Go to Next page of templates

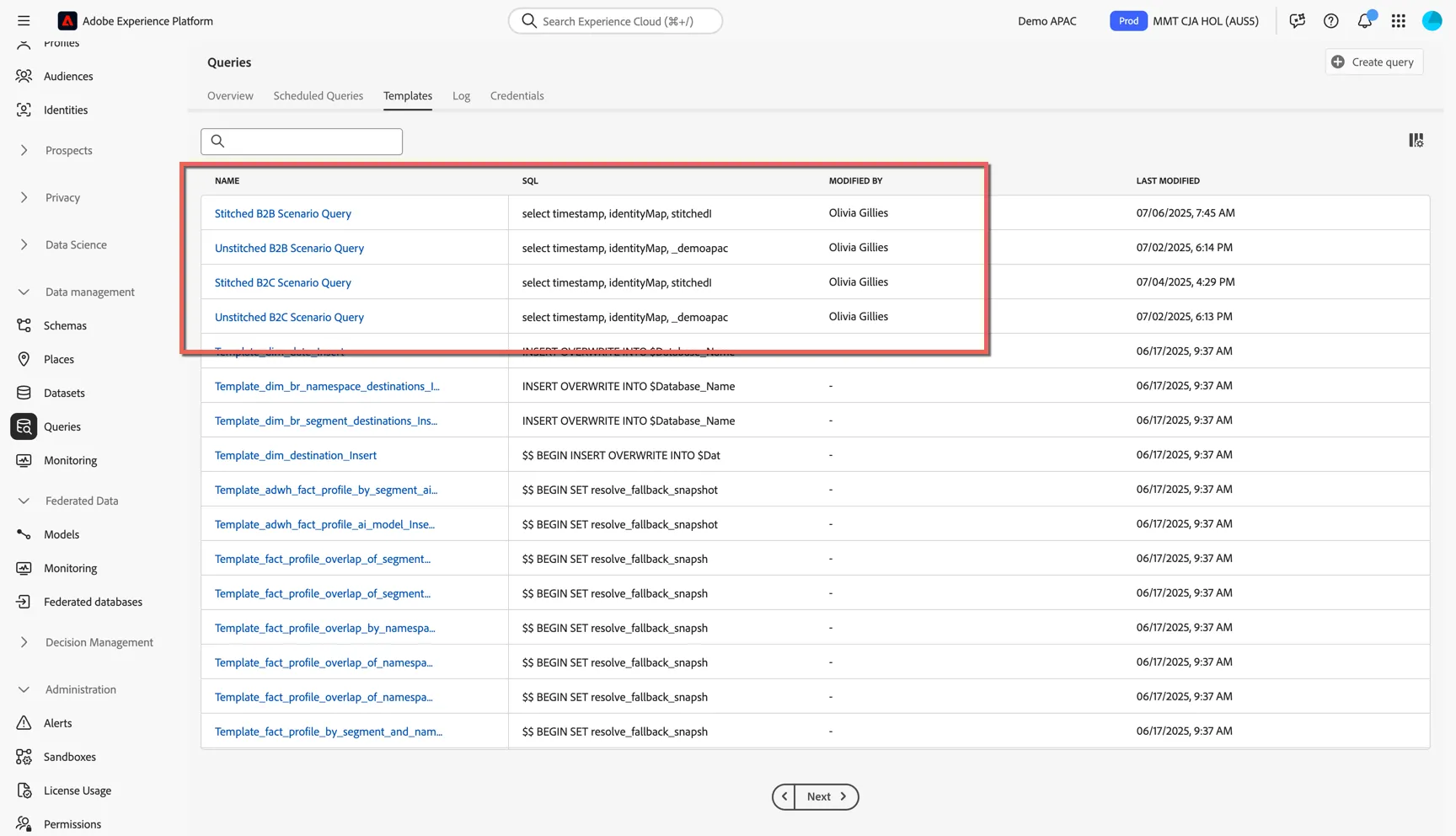point(827,796)
